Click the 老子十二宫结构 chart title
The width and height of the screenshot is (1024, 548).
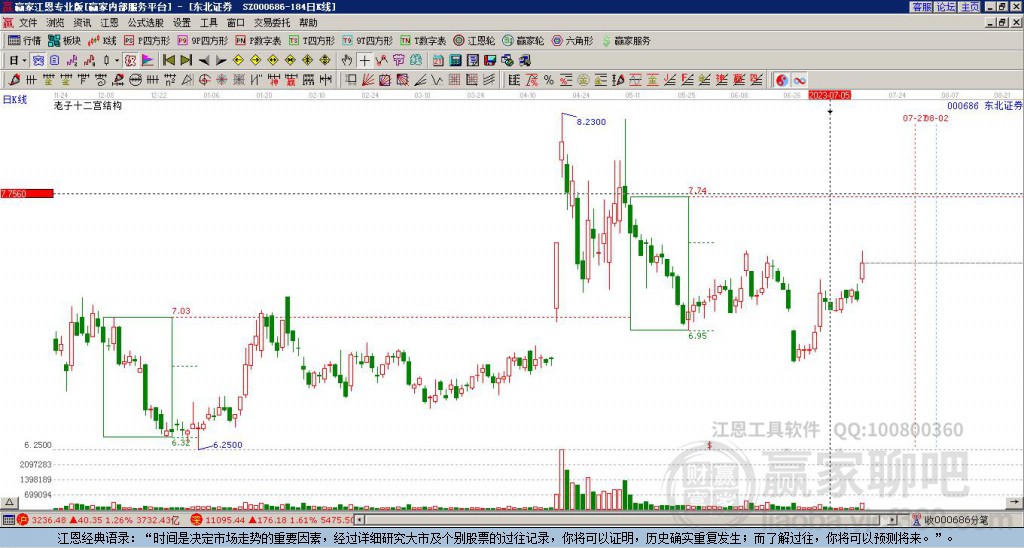point(88,105)
